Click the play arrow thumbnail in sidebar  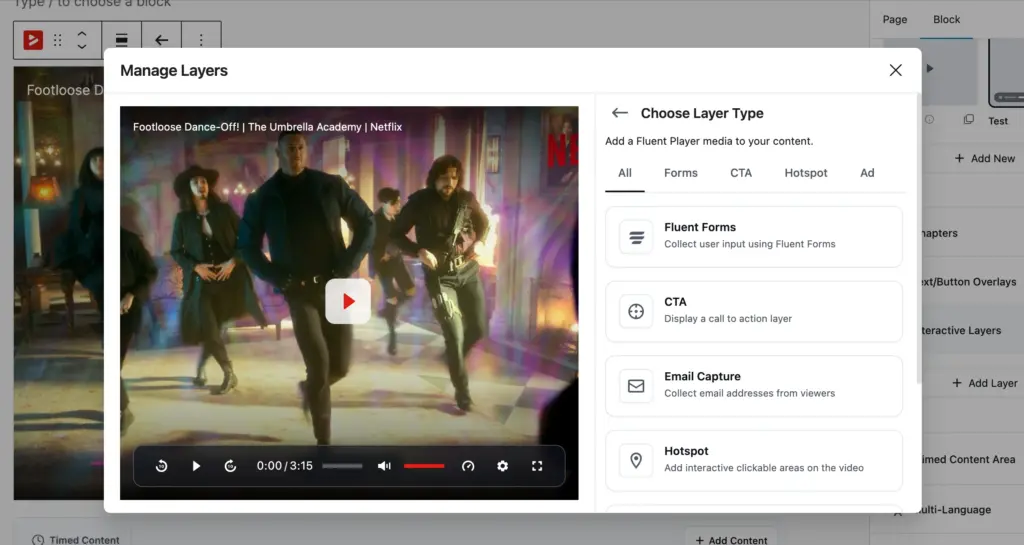point(930,69)
